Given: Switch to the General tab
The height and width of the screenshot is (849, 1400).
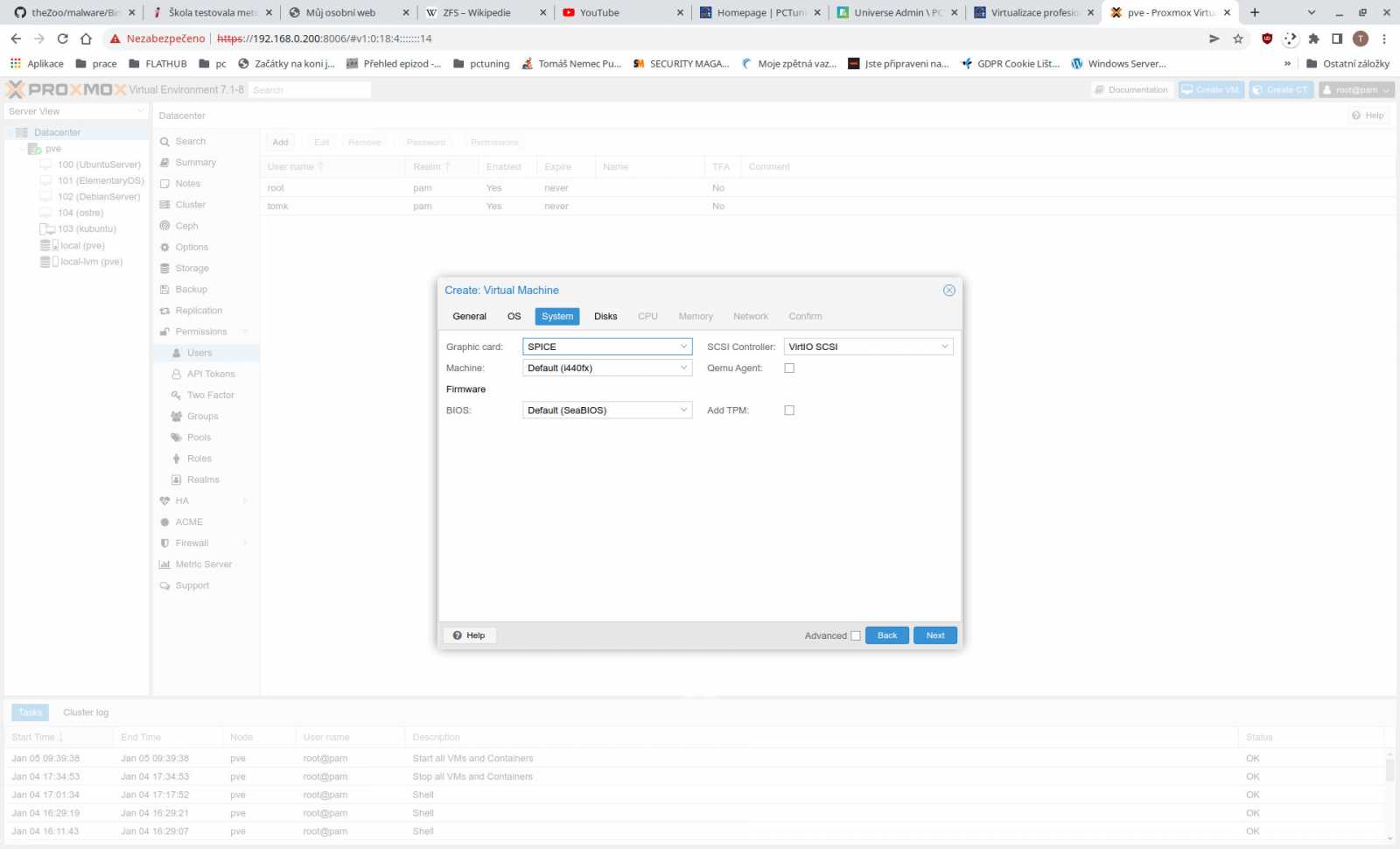Looking at the screenshot, I should [x=469, y=316].
